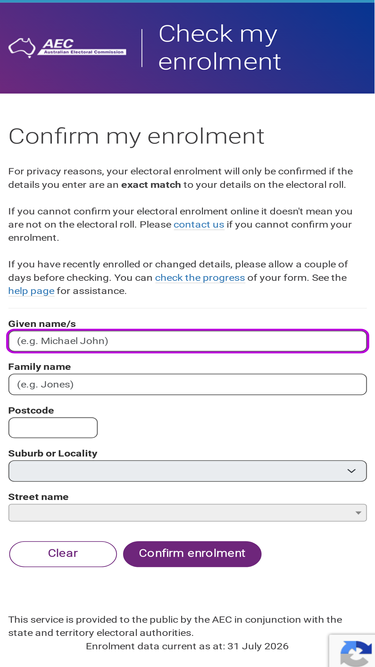Focus the Given name/s text field
Screen dimensions: 375x667
pos(188,341)
